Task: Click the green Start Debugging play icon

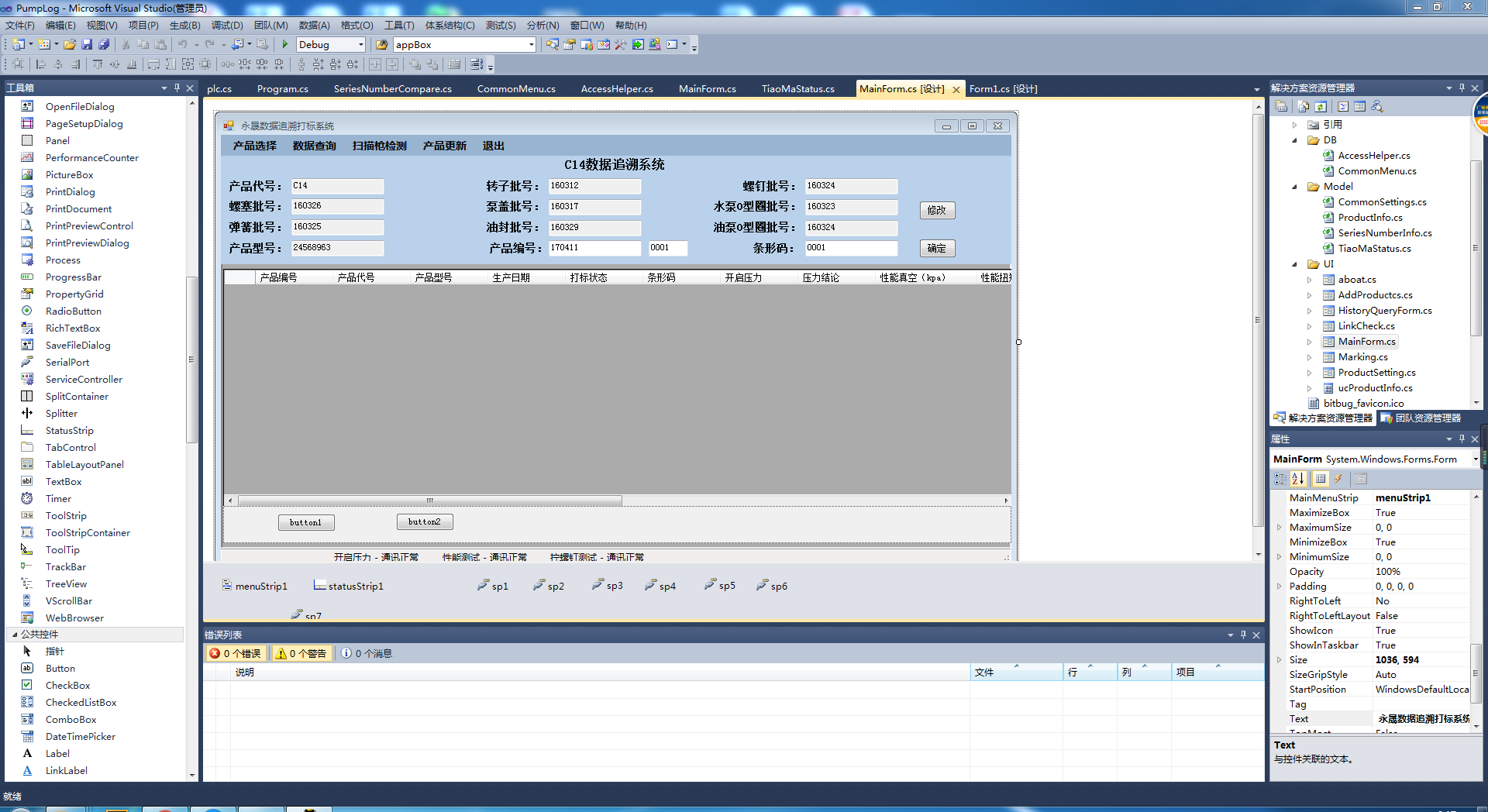Action: click(x=285, y=45)
